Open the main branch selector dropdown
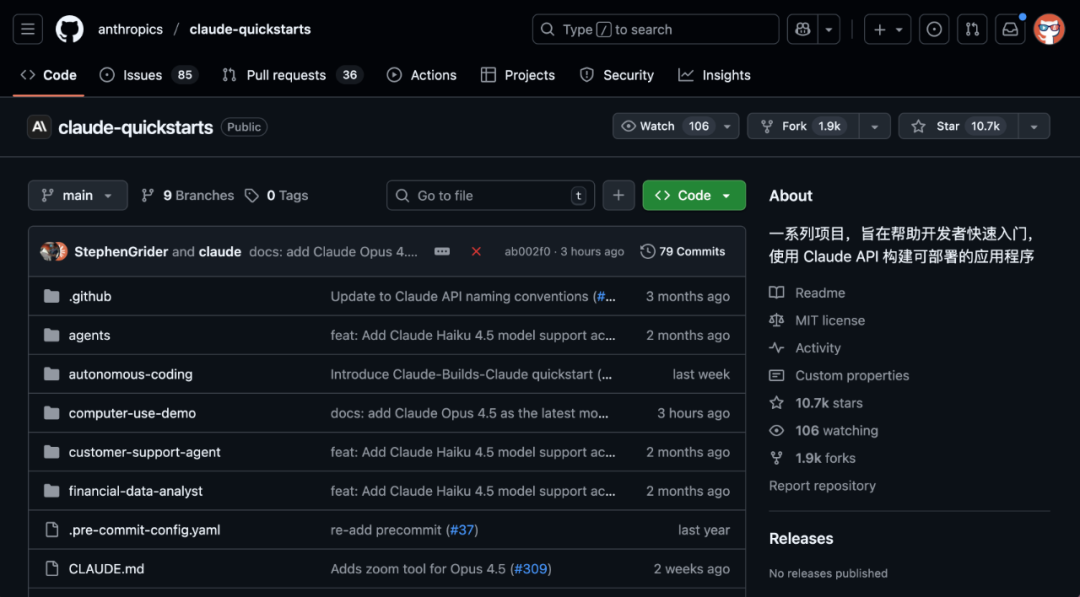1080x597 pixels. pos(78,196)
